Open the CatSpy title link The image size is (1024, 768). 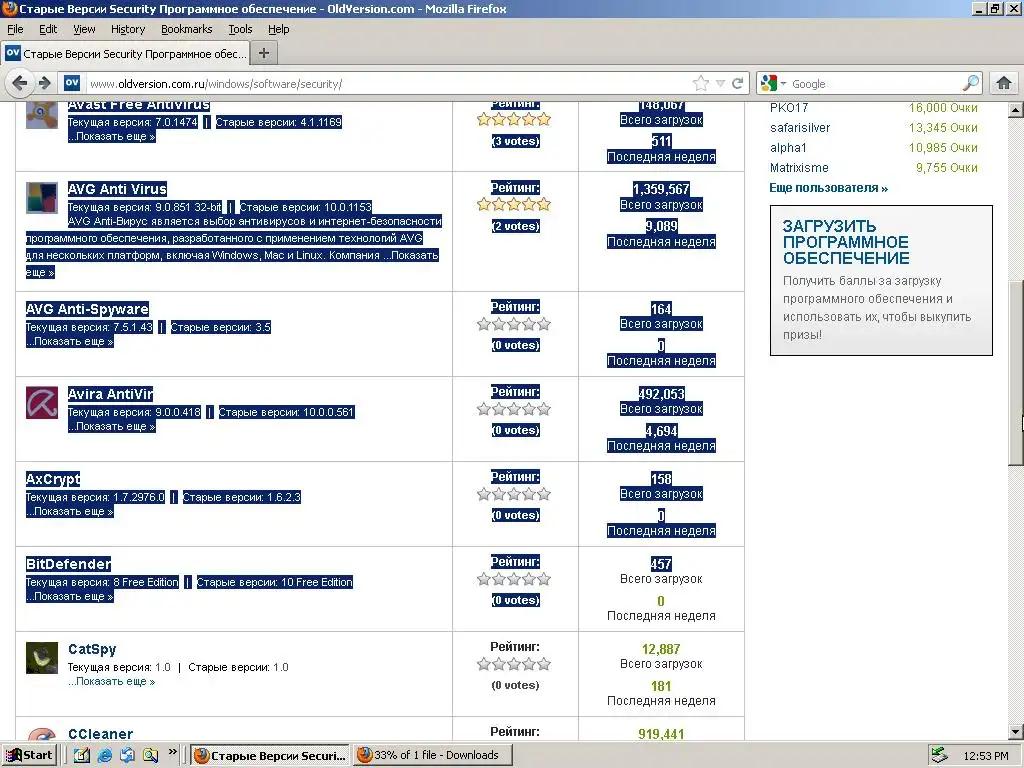(x=92, y=649)
